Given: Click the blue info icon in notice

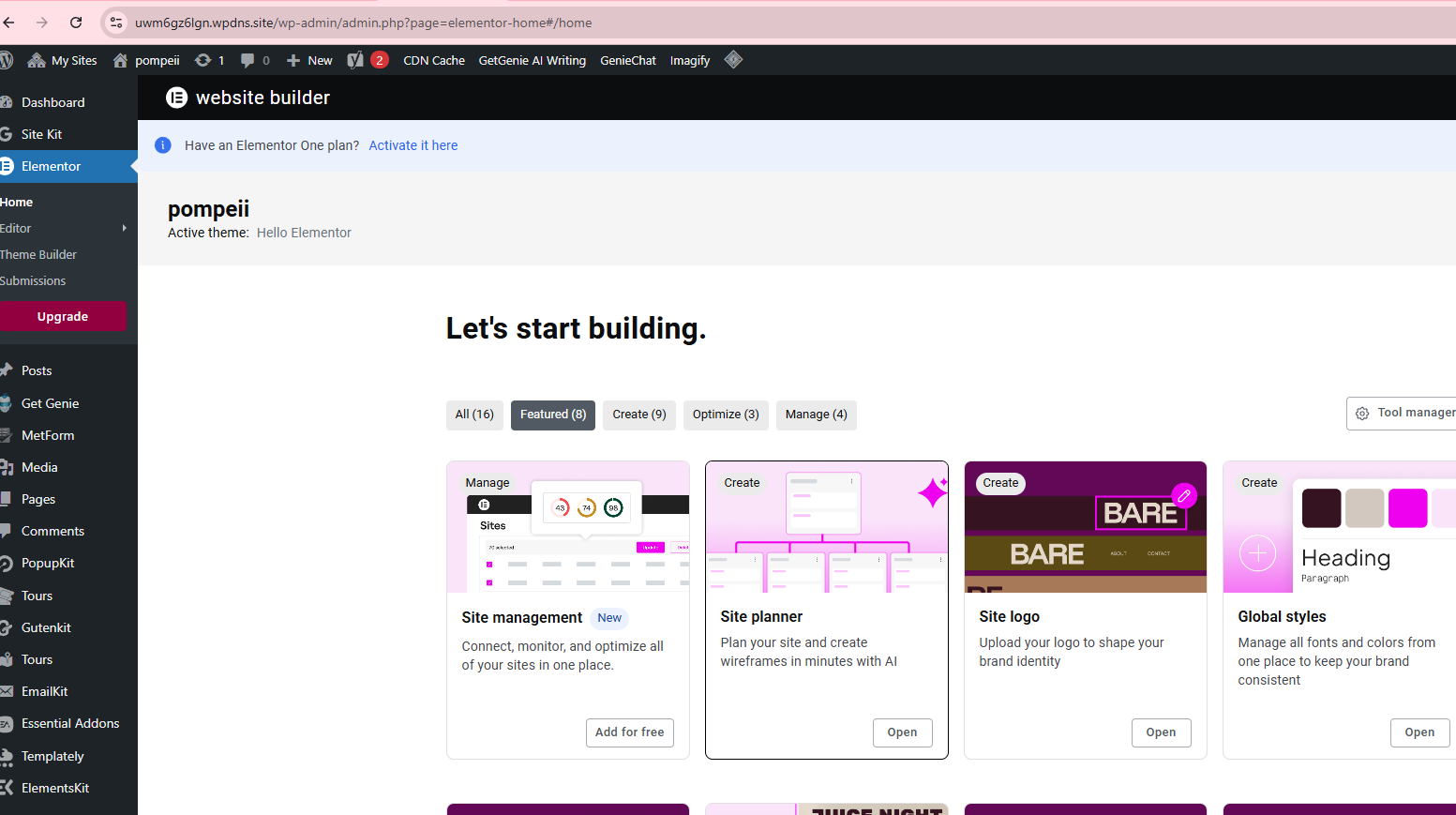Looking at the screenshot, I should (x=163, y=145).
